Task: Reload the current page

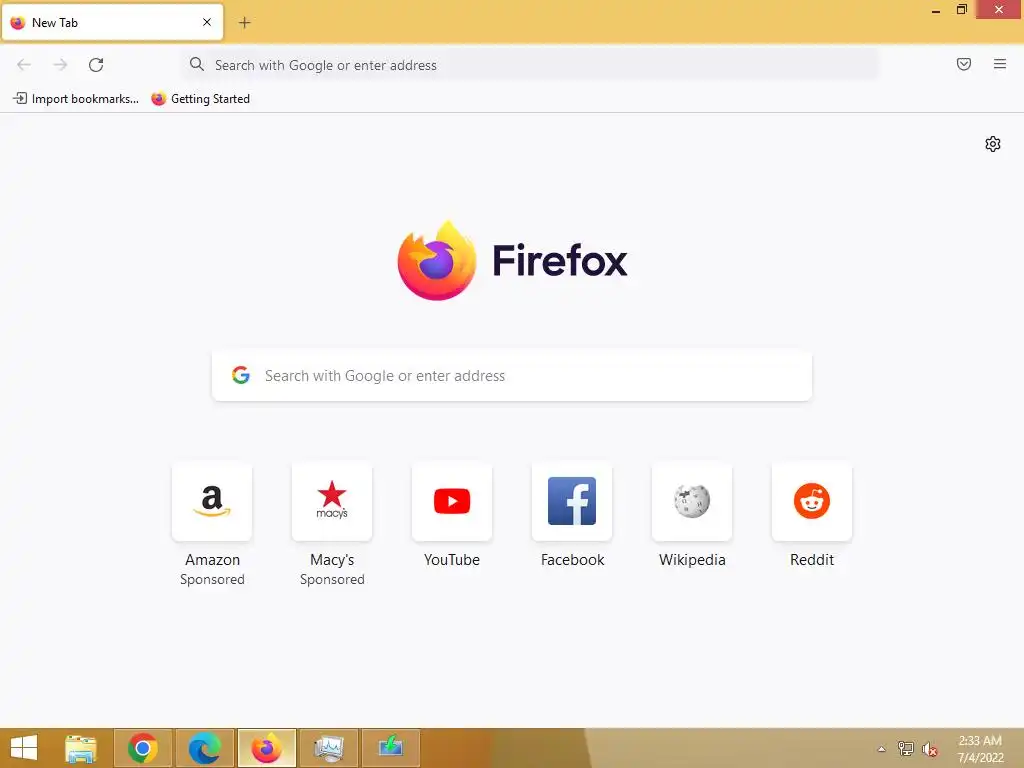Action: coord(96,65)
